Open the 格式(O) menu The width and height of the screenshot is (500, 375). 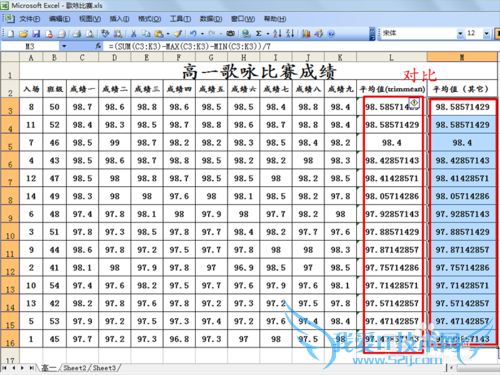point(150,19)
